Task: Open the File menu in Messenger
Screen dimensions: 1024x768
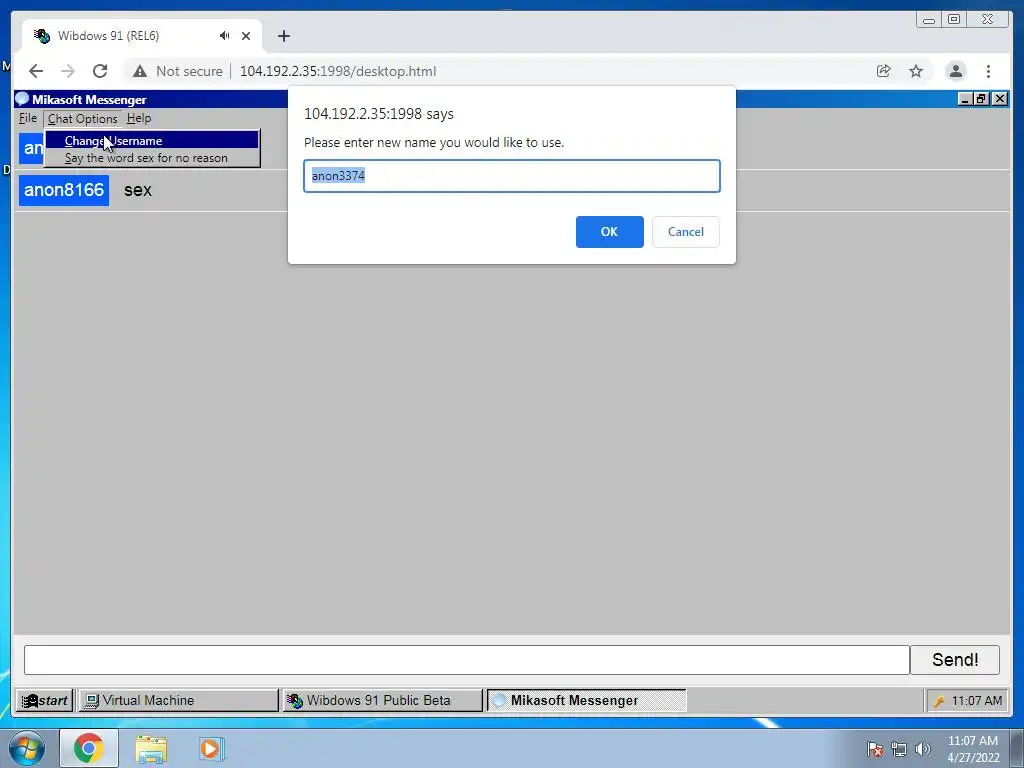Action: tap(27, 118)
